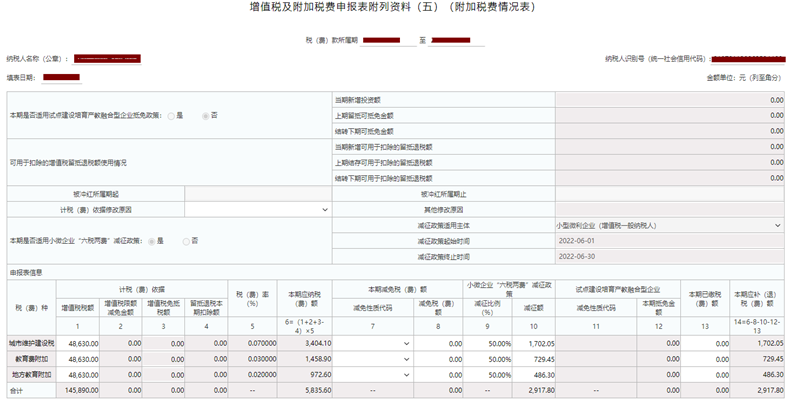The height and width of the screenshot is (401, 789).
Task: Open 计税(费)依据修改原因 dropdown
Action: click(x=258, y=210)
